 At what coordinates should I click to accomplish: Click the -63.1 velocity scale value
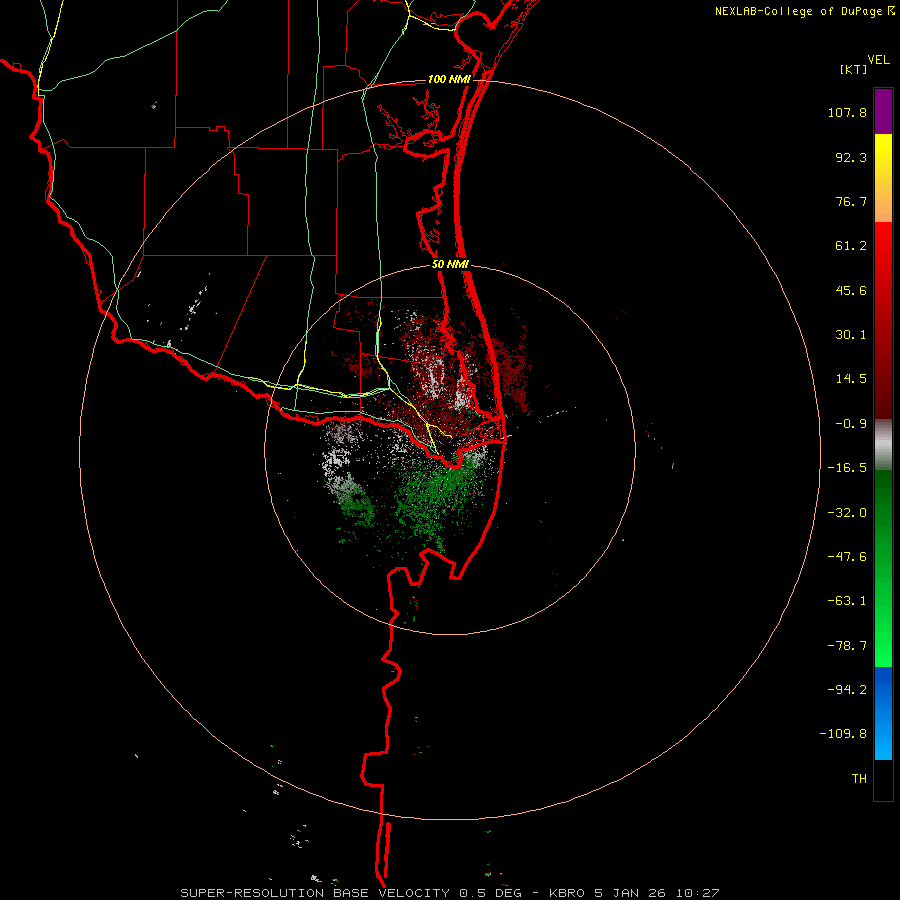point(847,601)
